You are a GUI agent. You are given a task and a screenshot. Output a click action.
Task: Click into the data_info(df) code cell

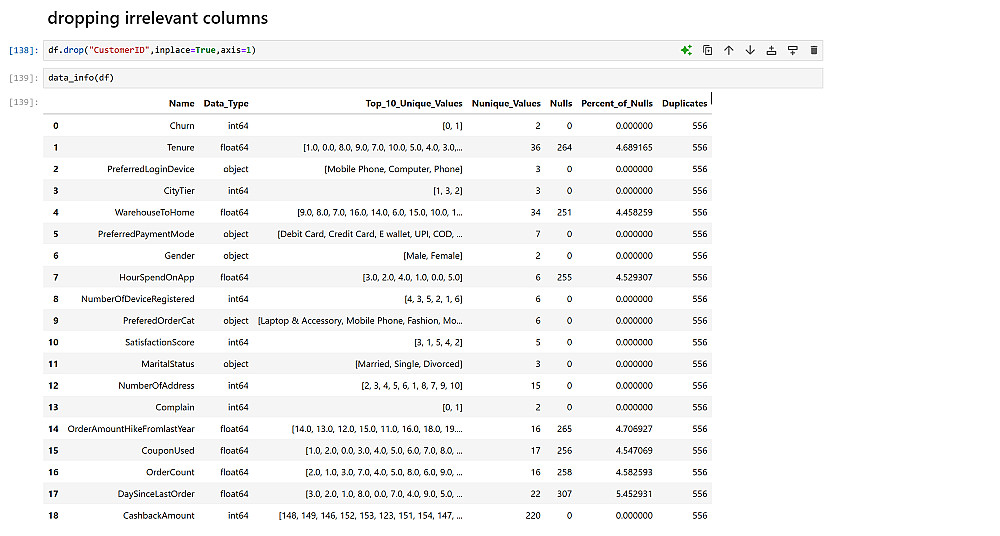click(x=400, y=78)
